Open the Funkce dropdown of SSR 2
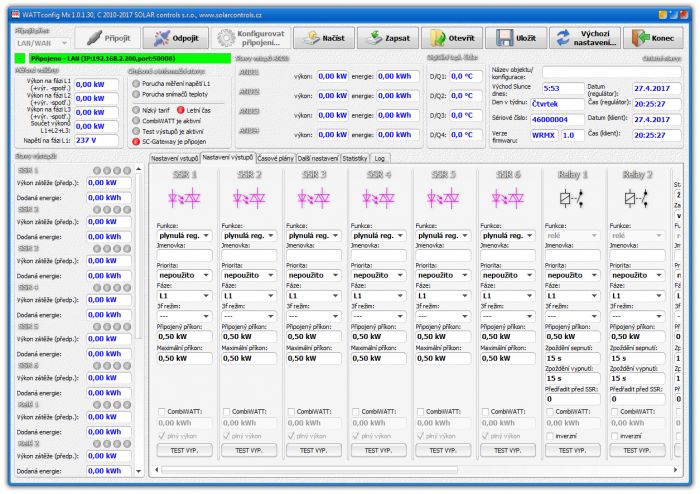This screenshot has width=700, height=494. tap(249, 235)
